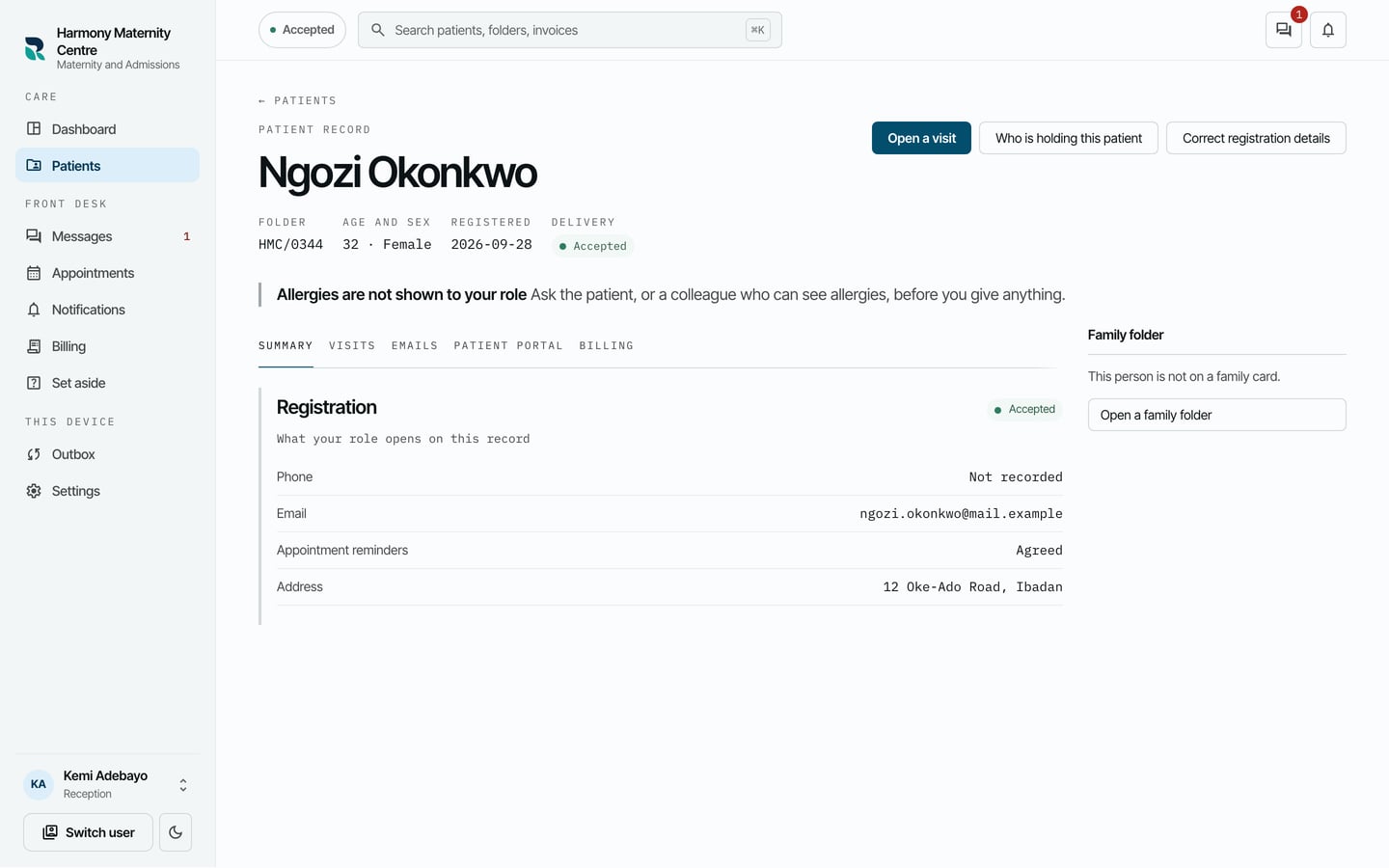Viewport: 1389px width, 868px height.
Task: Click the address 12 Oke-Ado Road, Ibadan
Action: click(x=972, y=586)
